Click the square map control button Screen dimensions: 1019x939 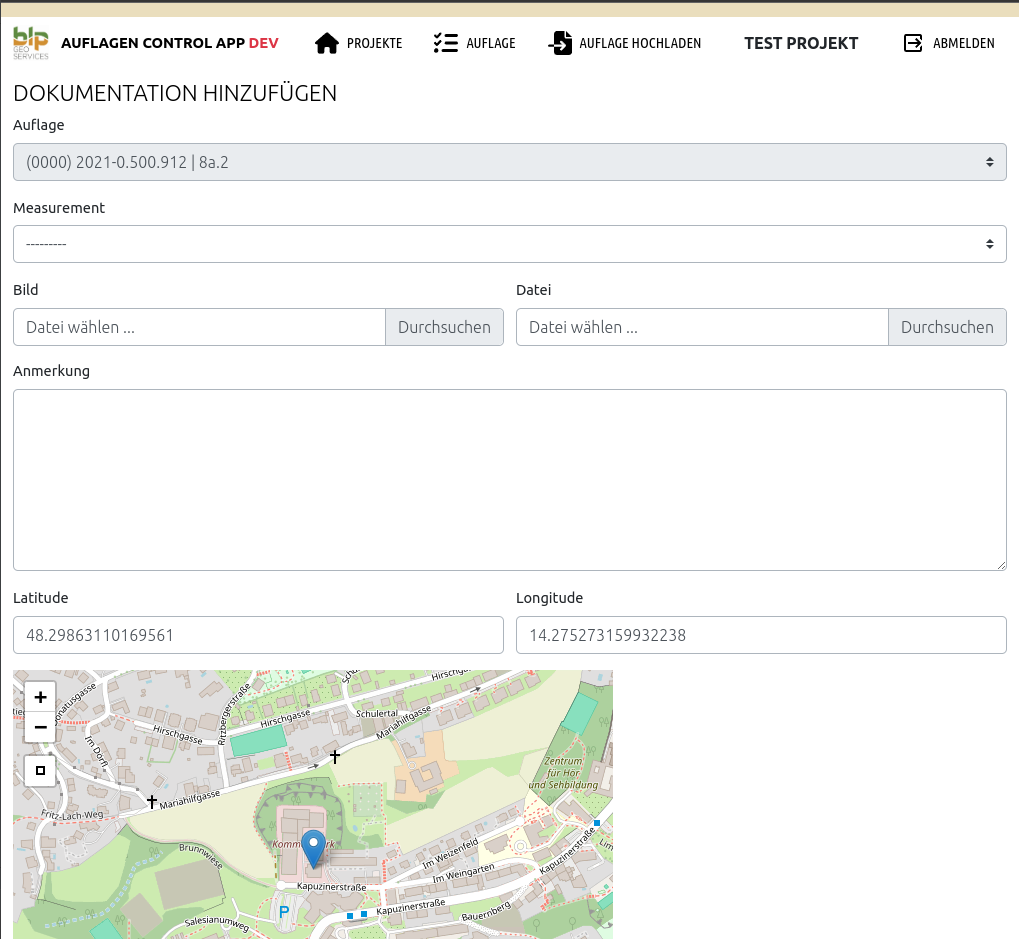40,770
